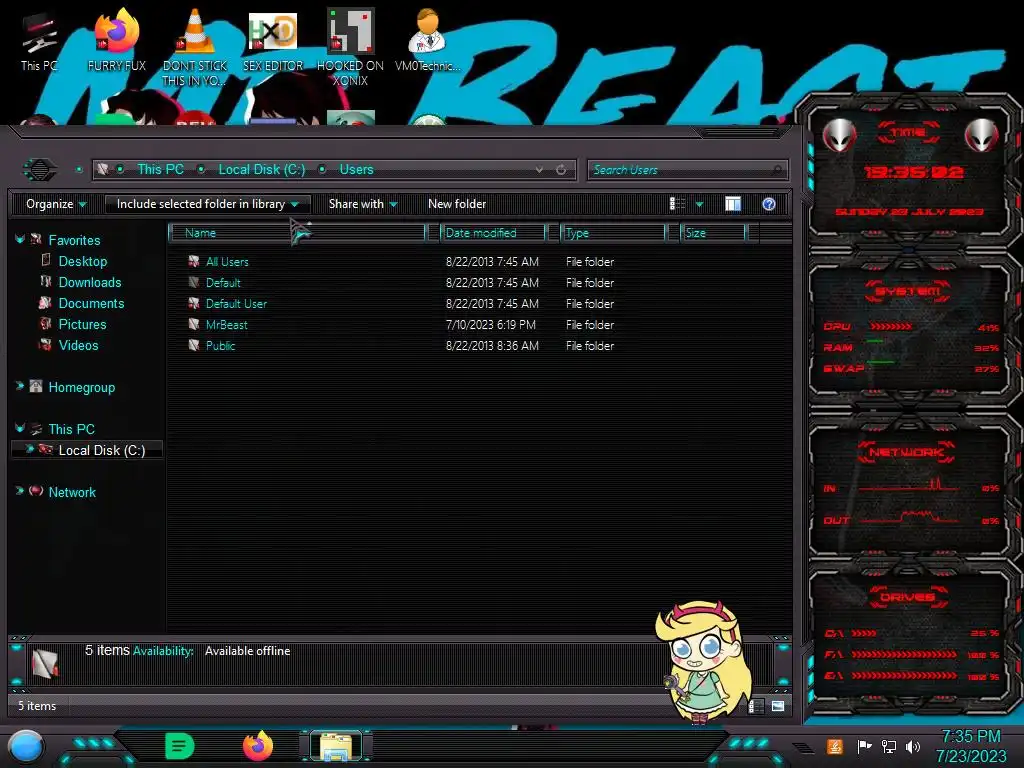Open Firefox from the taskbar
Image resolution: width=1024 pixels, height=768 pixels.
(258, 746)
